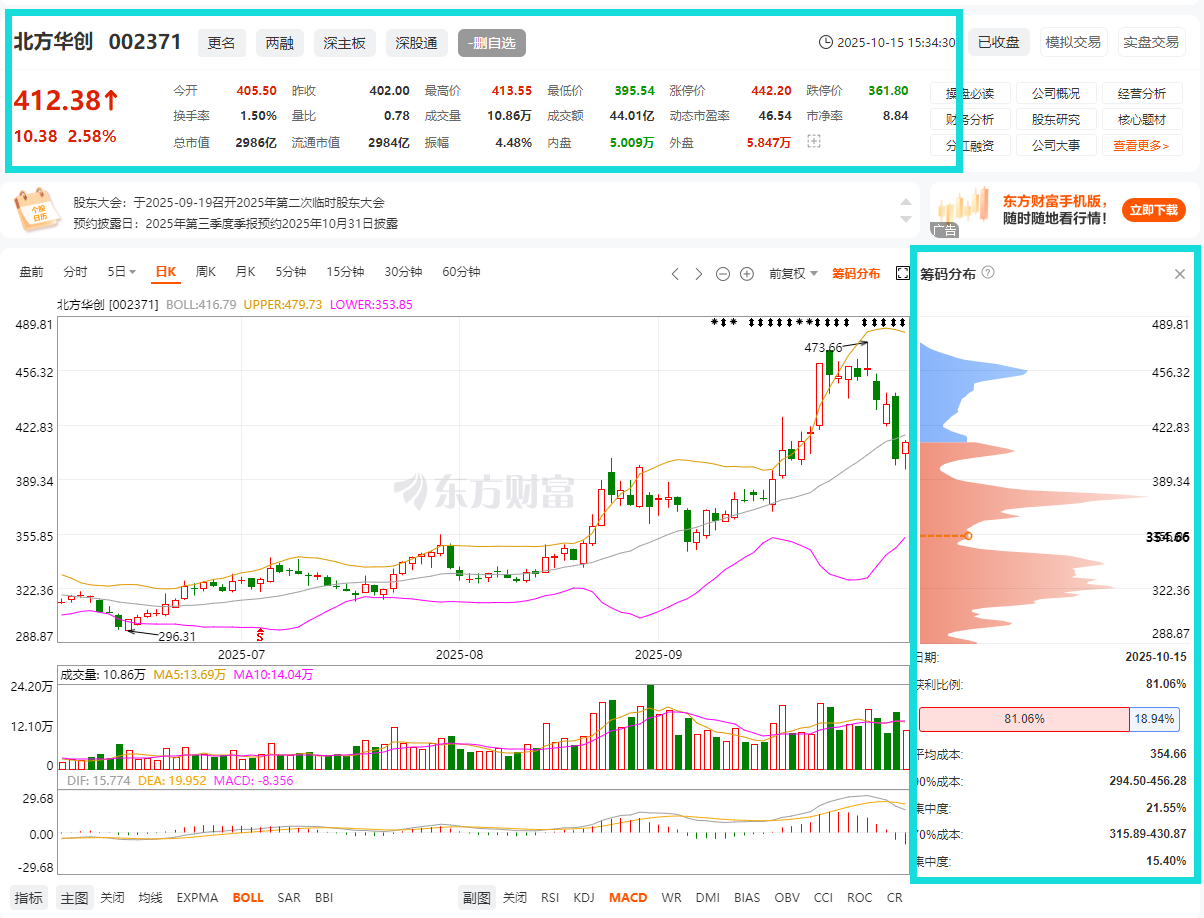Select the EXPMA main indicator
Screen dimensions: 1204x918
pyautogui.click(x=197, y=897)
